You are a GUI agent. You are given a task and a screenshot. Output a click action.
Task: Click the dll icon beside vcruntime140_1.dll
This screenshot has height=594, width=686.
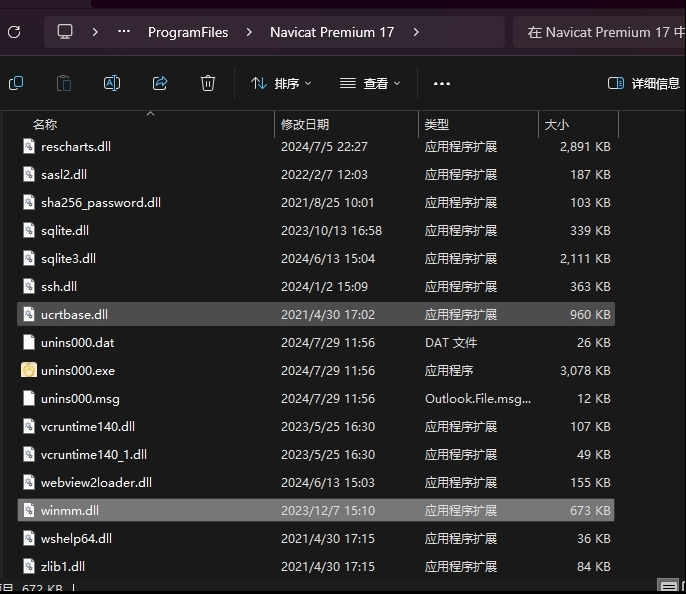29,454
